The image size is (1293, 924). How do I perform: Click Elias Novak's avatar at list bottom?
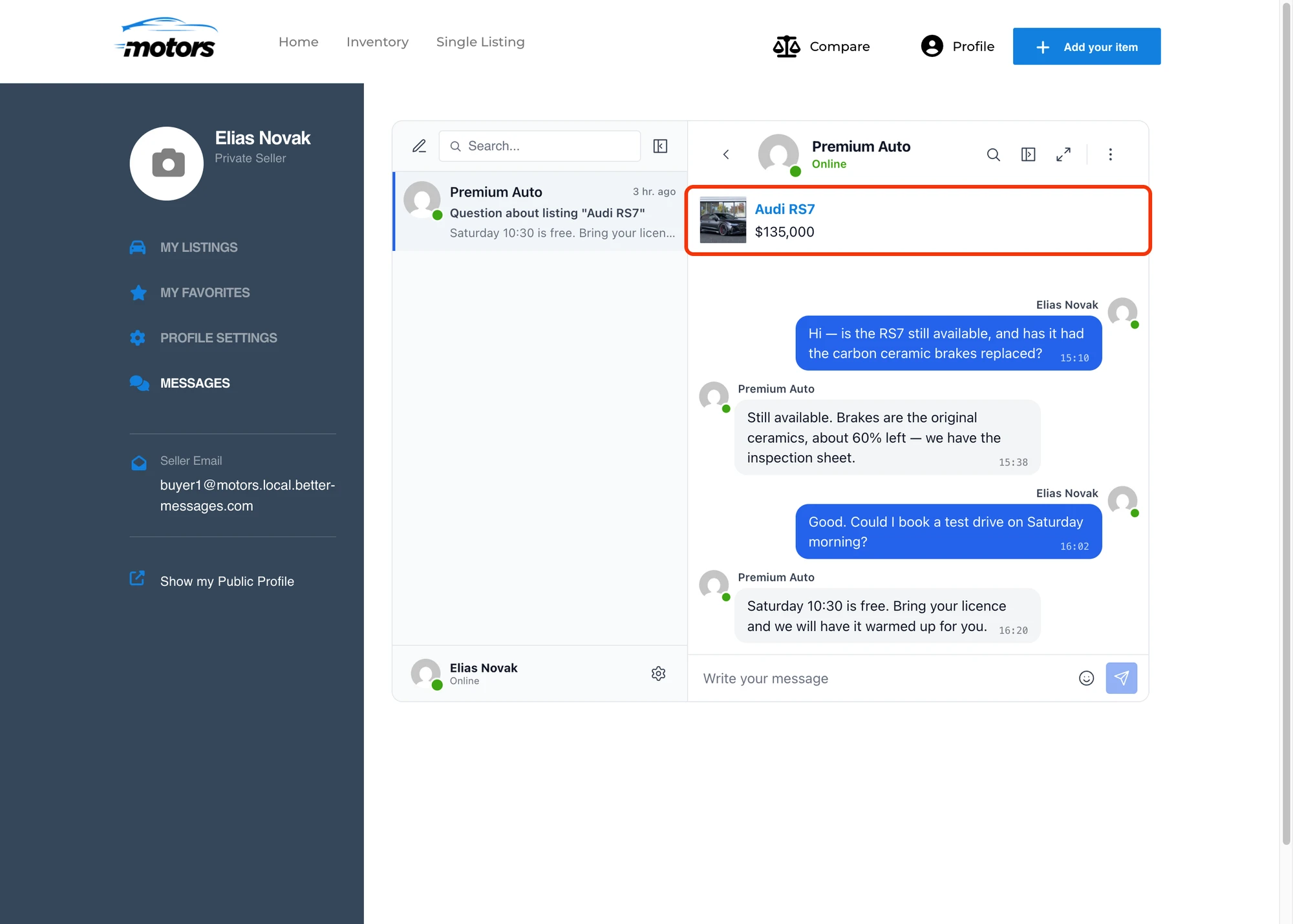pyautogui.click(x=426, y=674)
